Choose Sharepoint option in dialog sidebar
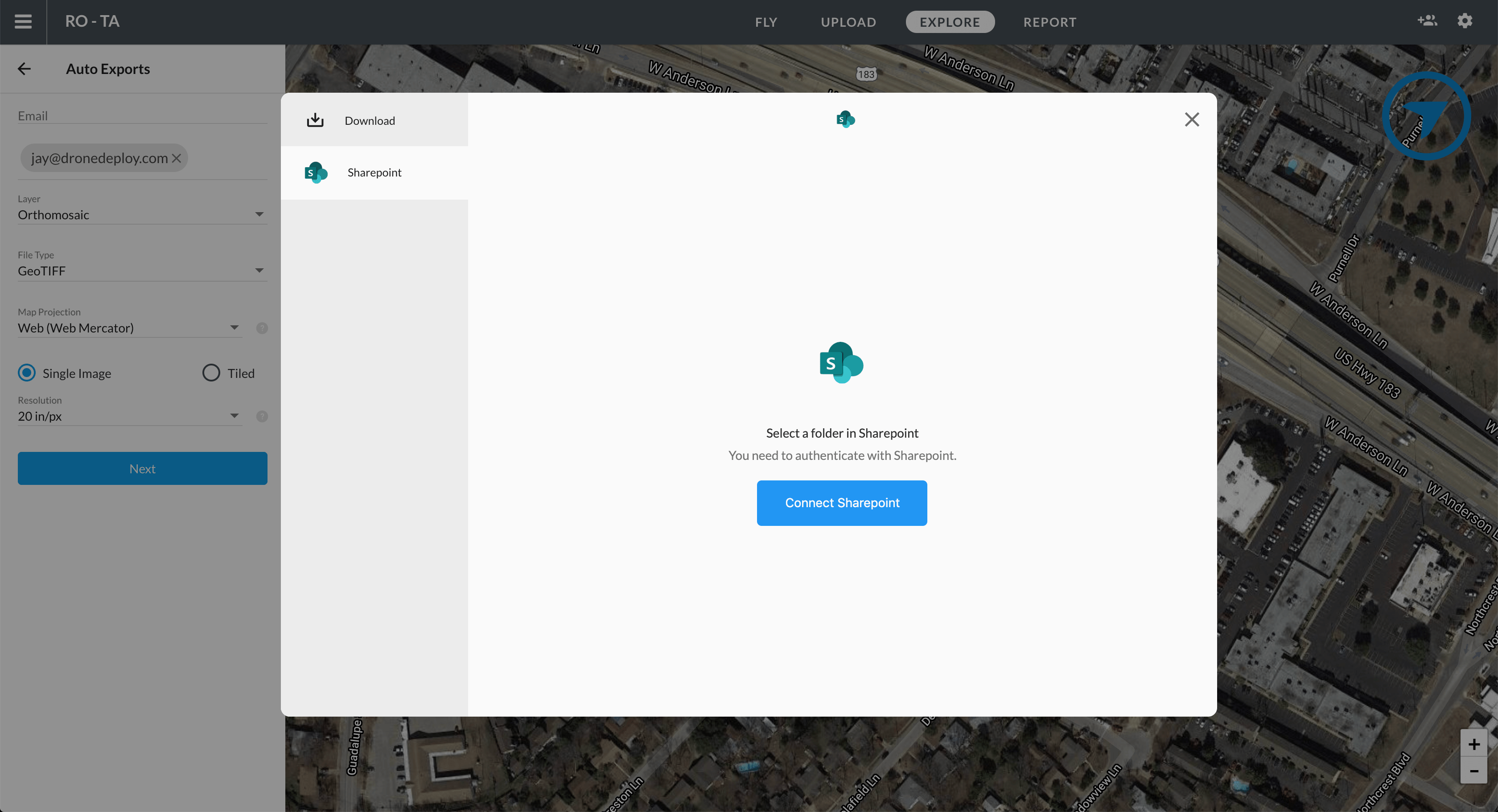 pyautogui.click(x=374, y=172)
